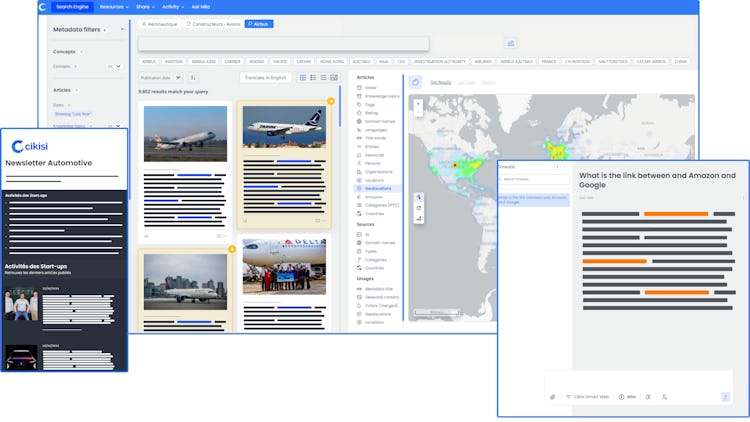Open the Activity menu
750x422 pixels.
tap(173, 7)
